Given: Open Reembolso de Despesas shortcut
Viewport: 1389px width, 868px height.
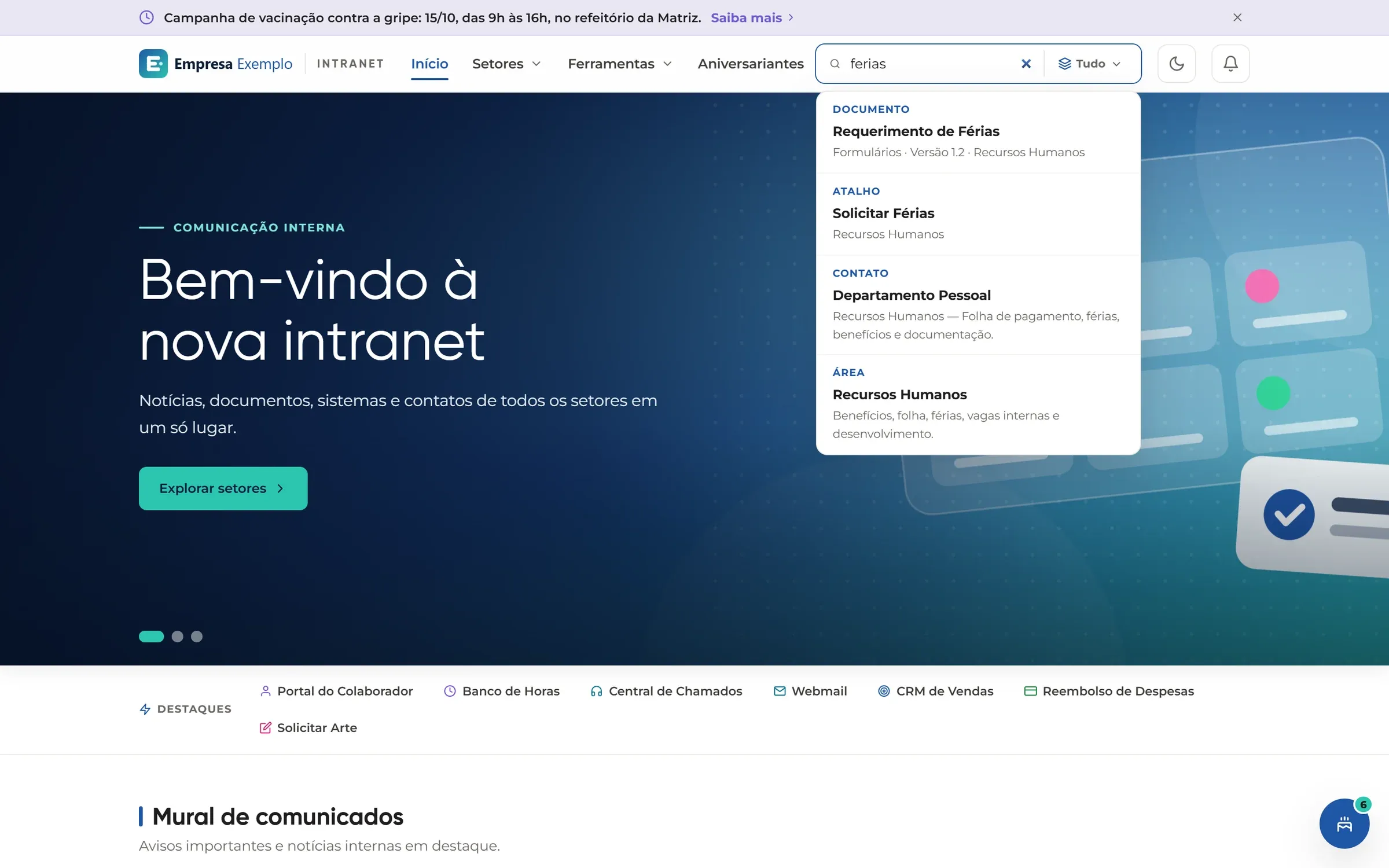Looking at the screenshot, I should click(x=1109, y=691).
